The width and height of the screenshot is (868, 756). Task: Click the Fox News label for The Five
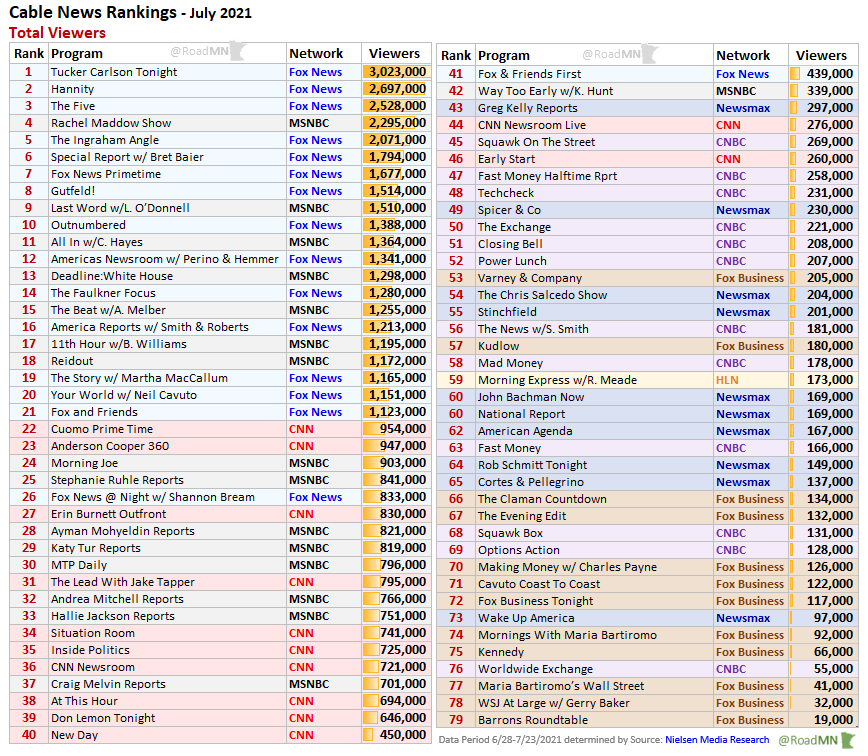315,106
